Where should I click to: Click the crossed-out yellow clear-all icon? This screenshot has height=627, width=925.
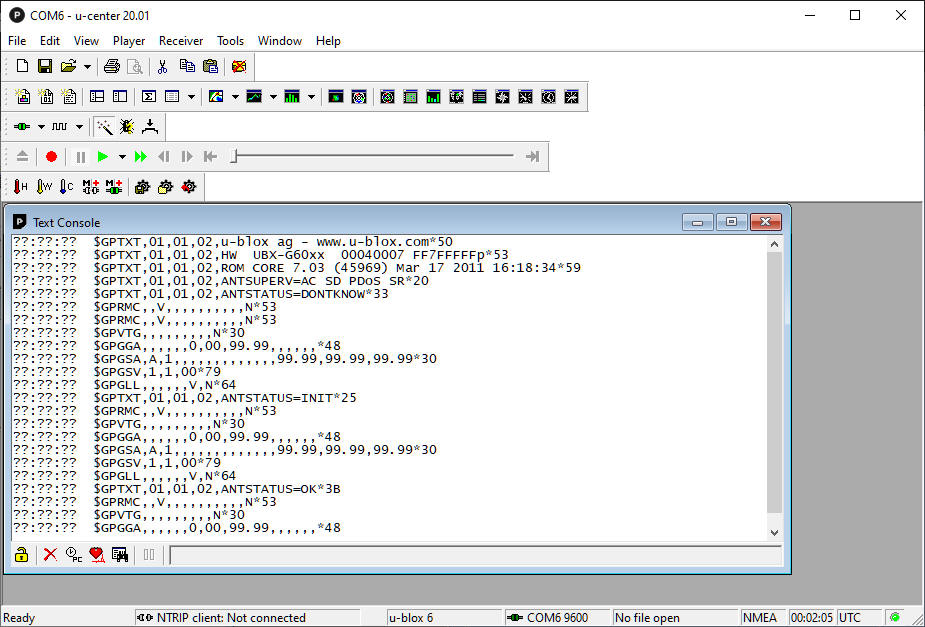coord(239,66)
